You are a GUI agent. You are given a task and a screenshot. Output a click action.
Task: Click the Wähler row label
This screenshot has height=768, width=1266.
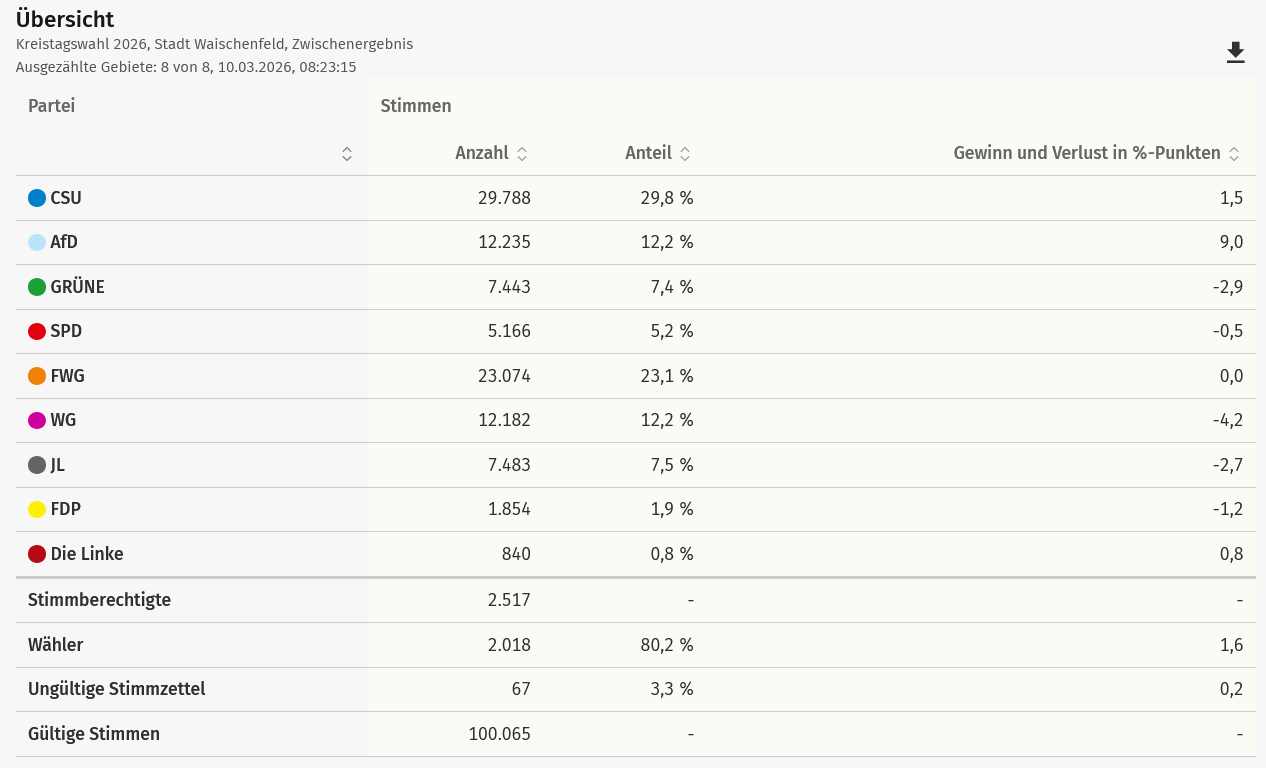pyautogui.click(x=56, y=645)
